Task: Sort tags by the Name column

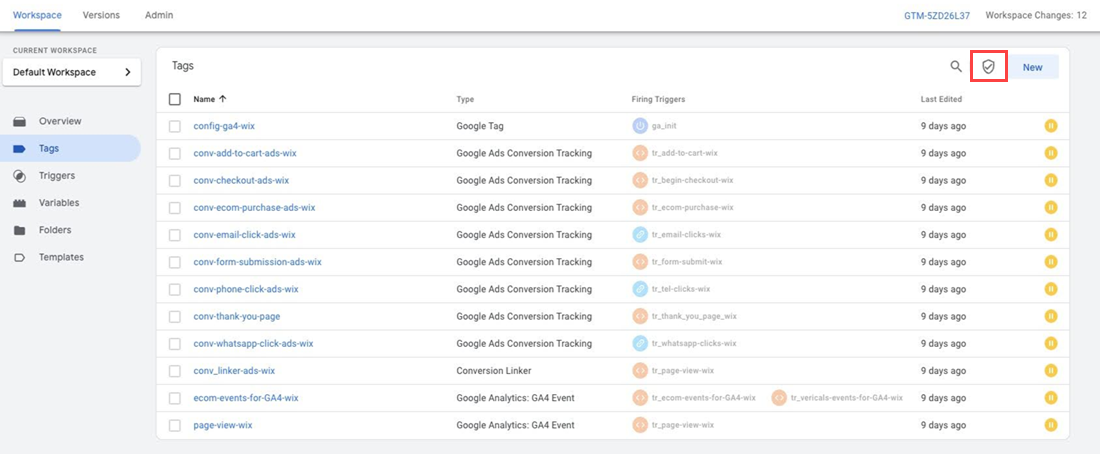Action: pyautogui.click(x=209, y=100)
